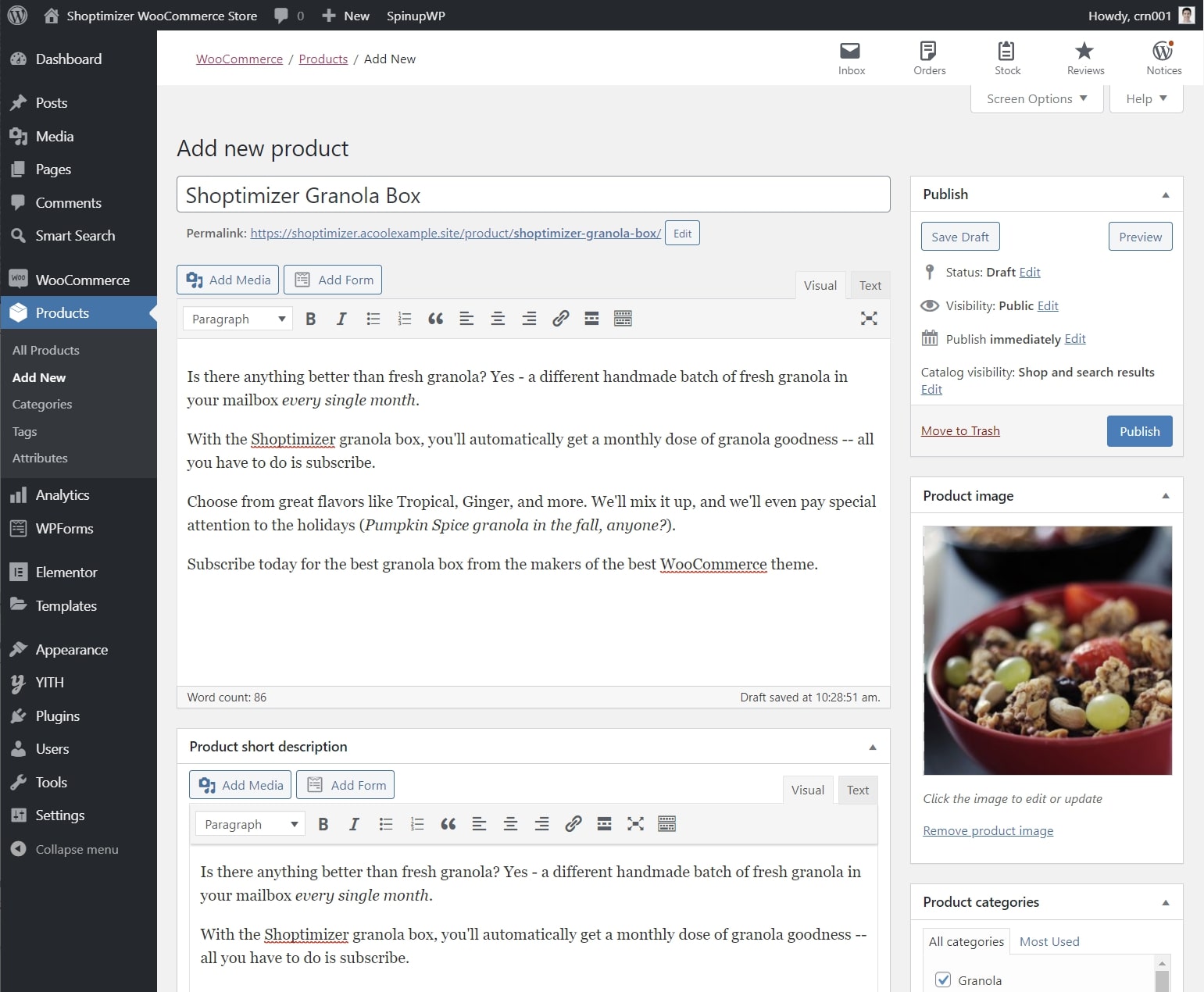Open WordPress logo menu in admin bar

(x=17, y=16)
